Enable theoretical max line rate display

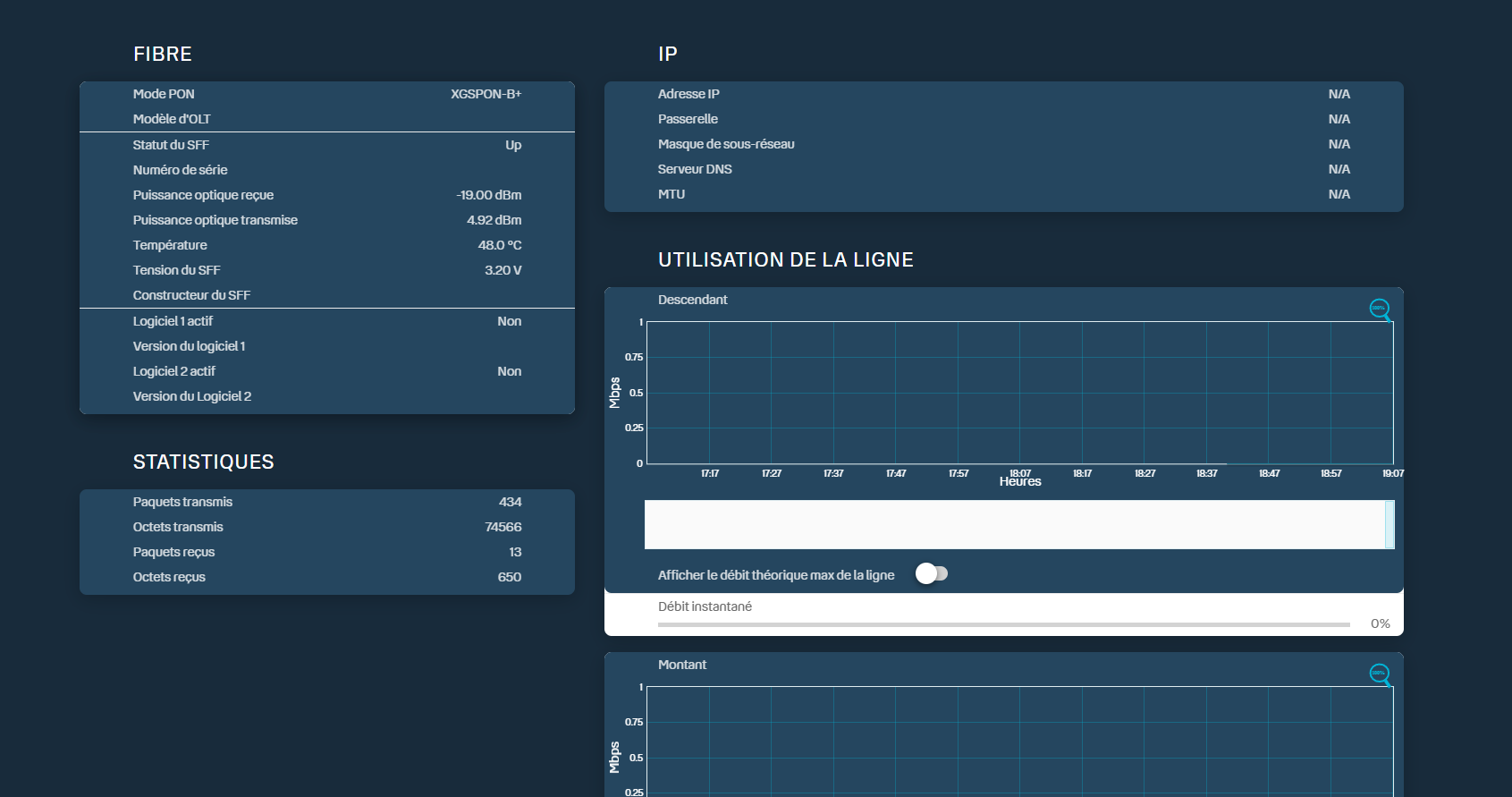coord(931,574)
